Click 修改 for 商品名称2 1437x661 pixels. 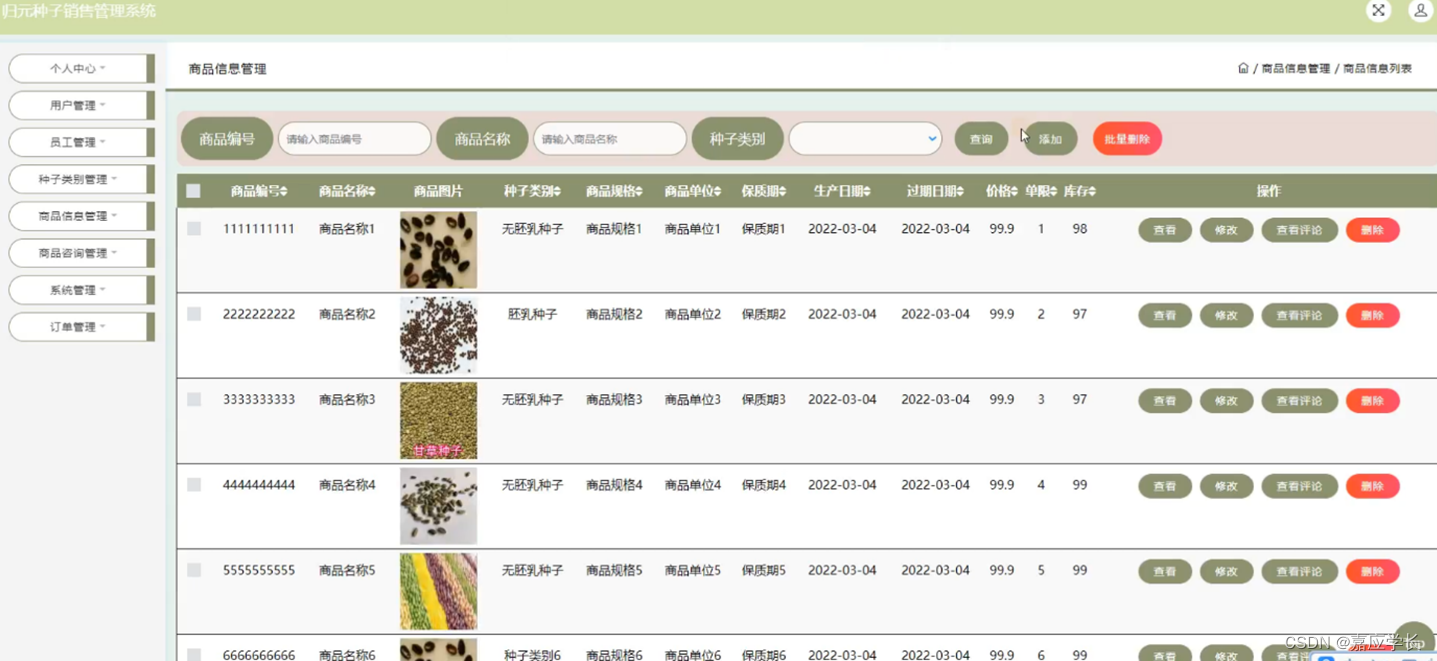tap(1226, 315)
